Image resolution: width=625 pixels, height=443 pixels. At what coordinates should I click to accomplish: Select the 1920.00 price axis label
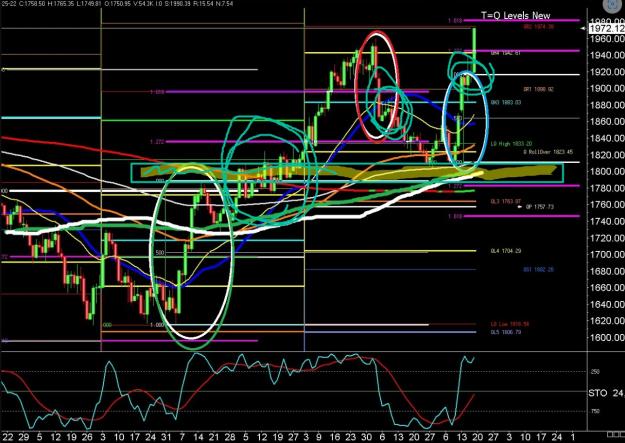[607, 72]
